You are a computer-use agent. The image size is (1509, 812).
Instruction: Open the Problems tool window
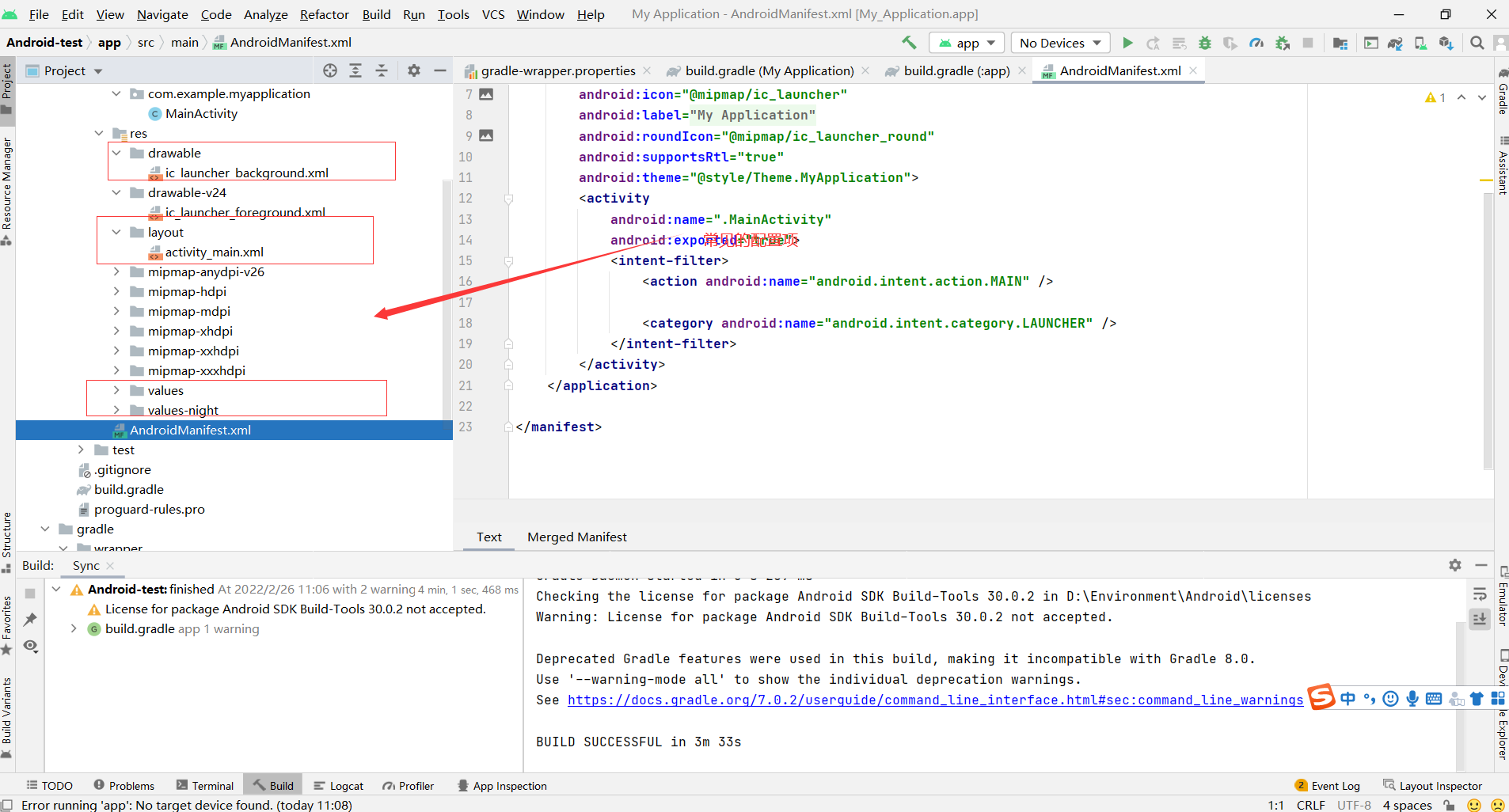(x=124, y=785)
